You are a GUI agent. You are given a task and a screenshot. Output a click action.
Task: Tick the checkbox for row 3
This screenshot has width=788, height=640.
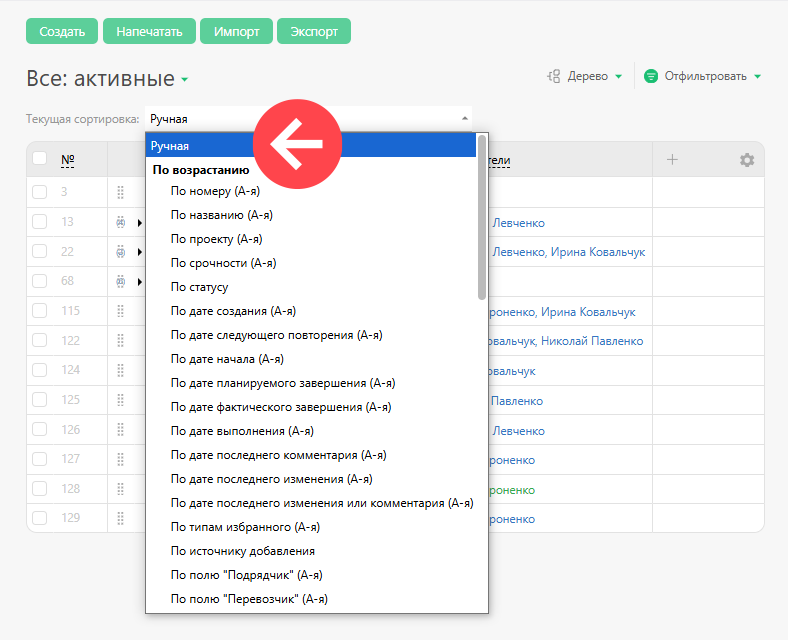point(40,192)
